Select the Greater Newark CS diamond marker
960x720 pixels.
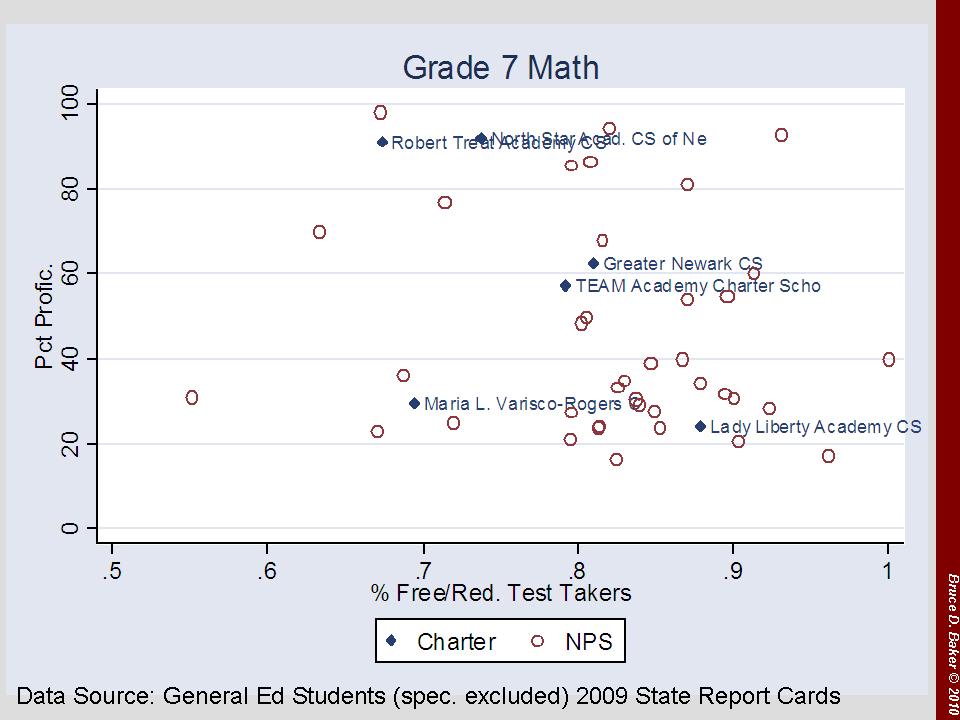(593, 264)
